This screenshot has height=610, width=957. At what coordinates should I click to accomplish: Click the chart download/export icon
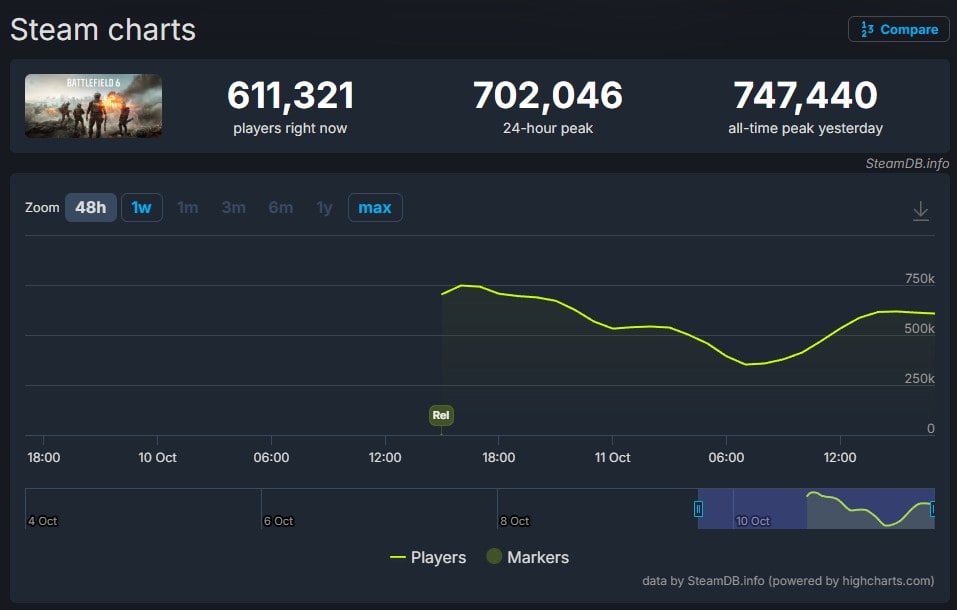coord(920,211)
